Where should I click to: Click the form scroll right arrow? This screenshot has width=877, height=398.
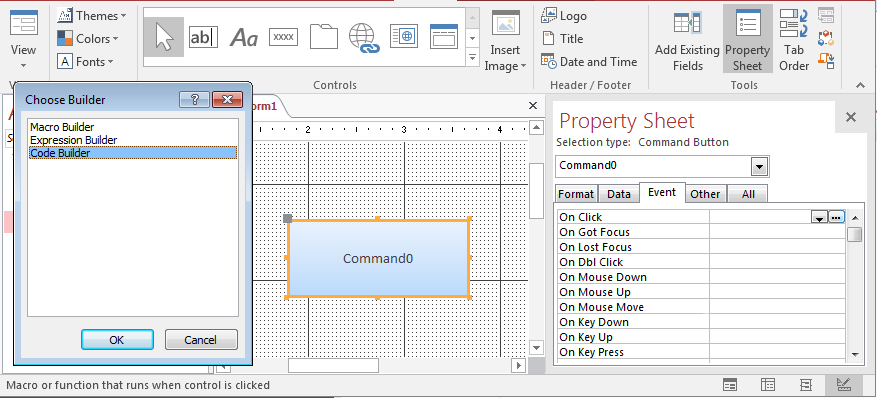(518, 366)
